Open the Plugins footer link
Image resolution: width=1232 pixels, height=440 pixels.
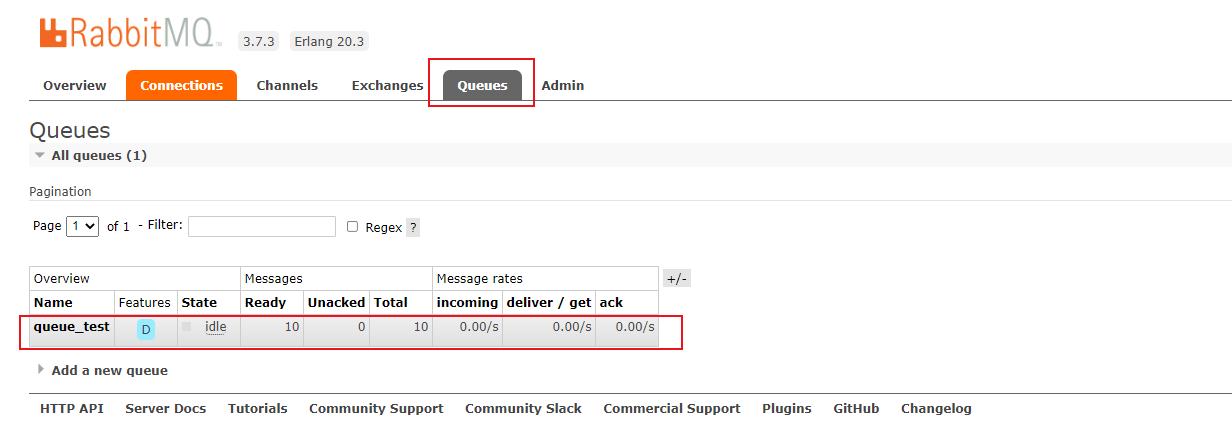787,409
